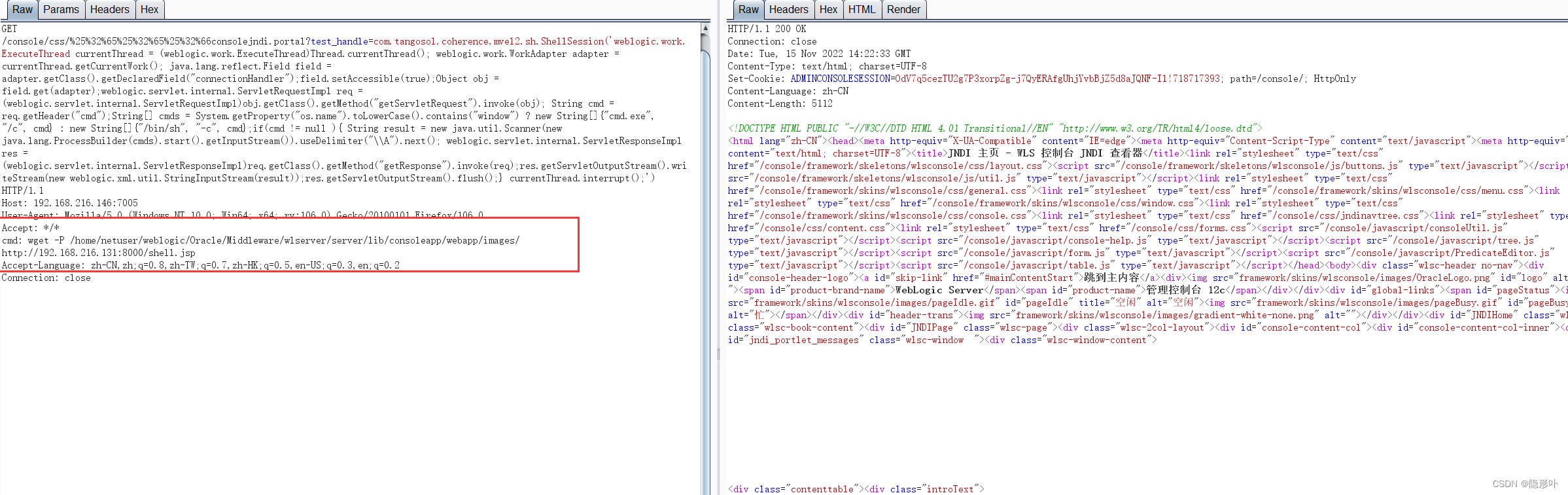
Task: Open the request Headers tab
Action: pos(110,10)
